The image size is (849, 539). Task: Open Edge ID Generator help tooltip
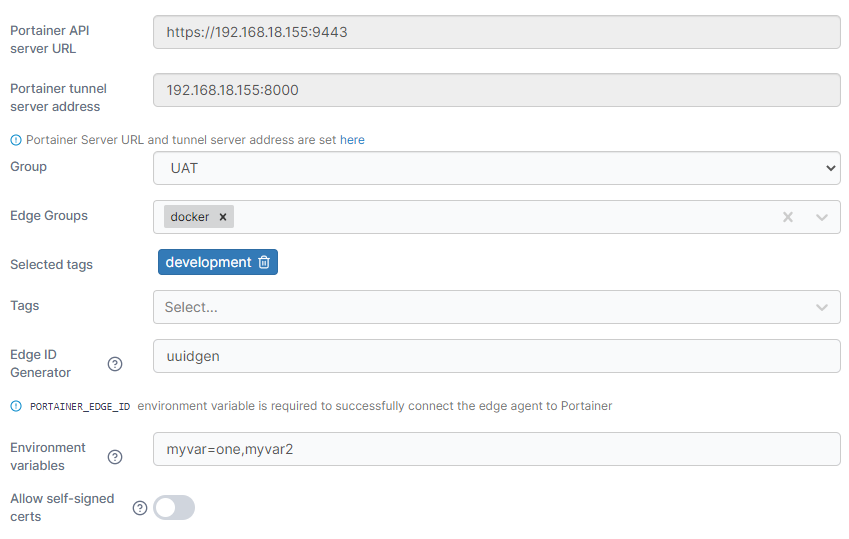tap(115, 364)
